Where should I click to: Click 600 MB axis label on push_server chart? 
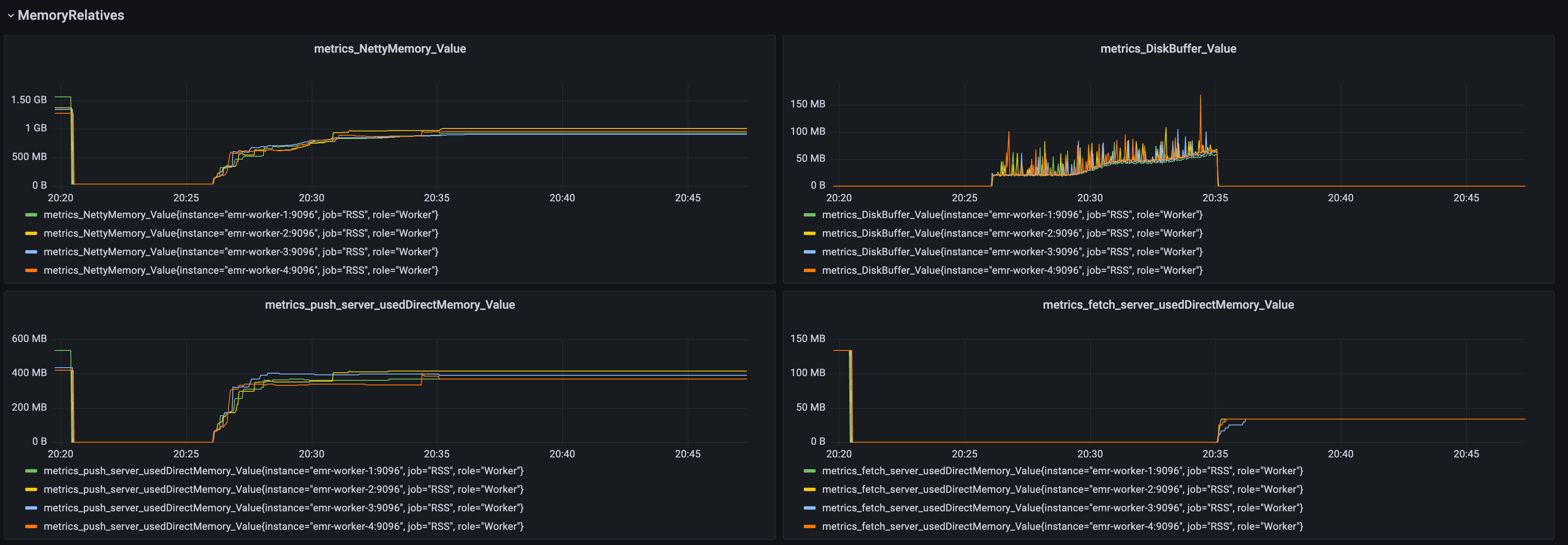[29, 339]
